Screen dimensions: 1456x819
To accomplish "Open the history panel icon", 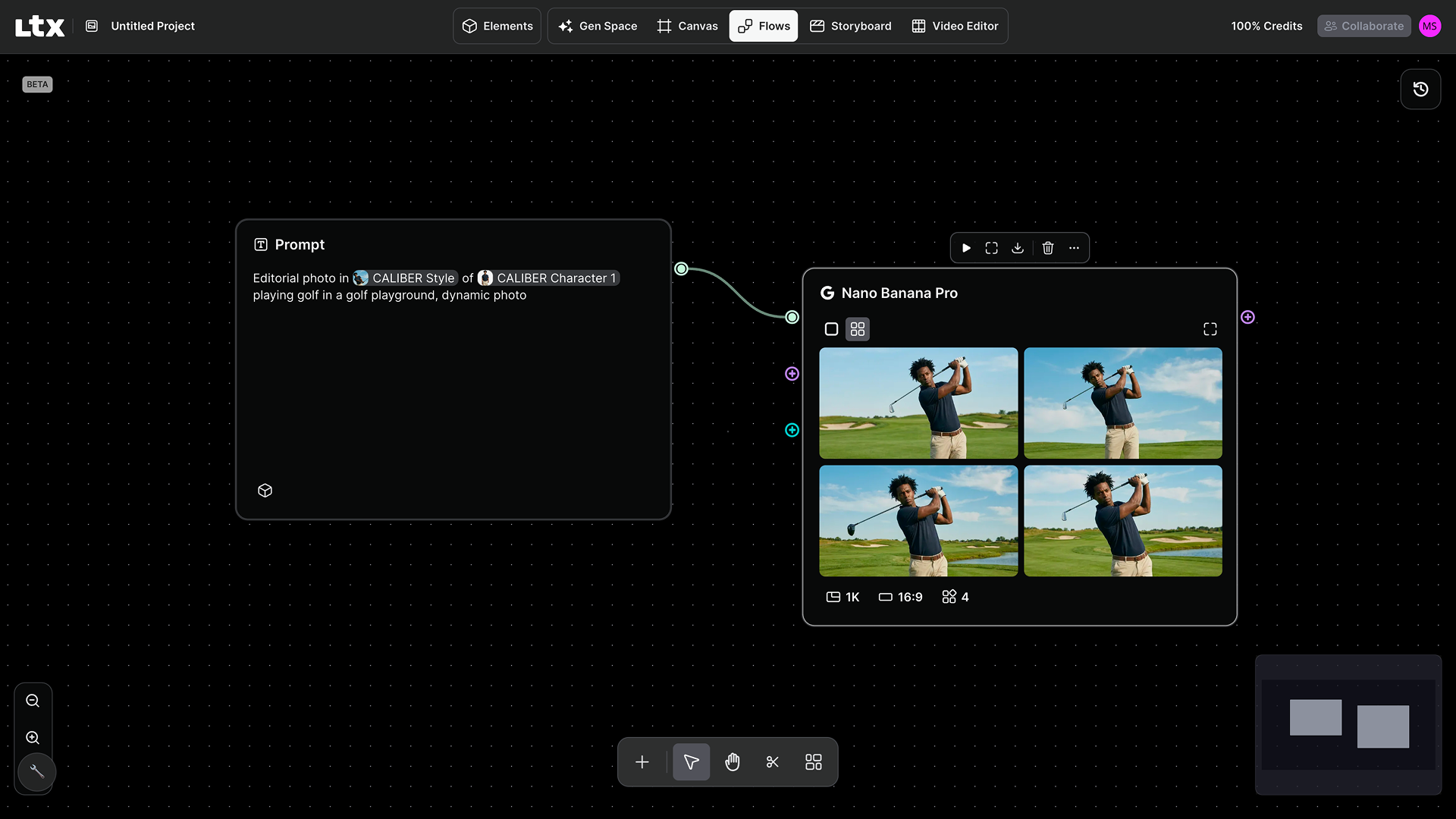I will [1420, 89].
